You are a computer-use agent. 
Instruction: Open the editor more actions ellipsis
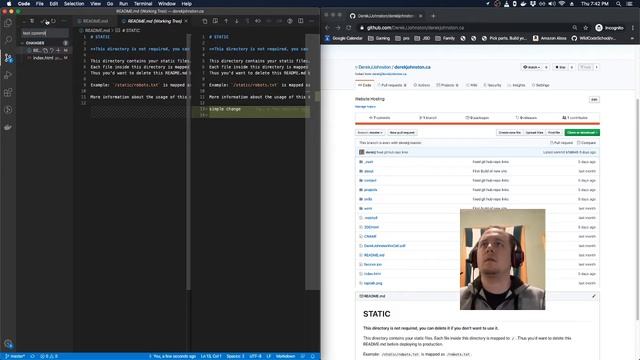pyautogui.click(x=311, y=21)
